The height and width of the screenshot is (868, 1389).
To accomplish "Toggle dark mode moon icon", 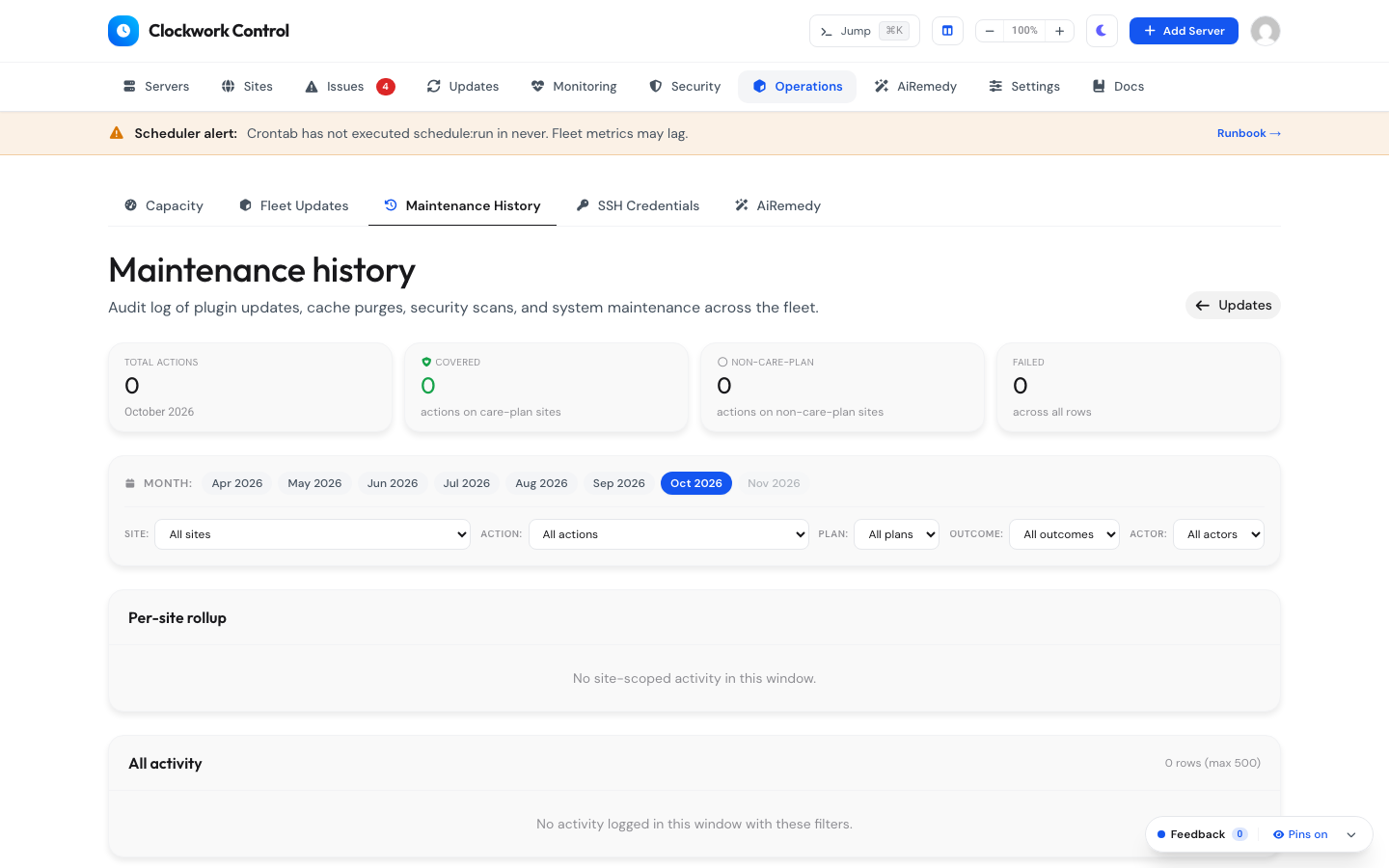I will (x=1102, y=31).
